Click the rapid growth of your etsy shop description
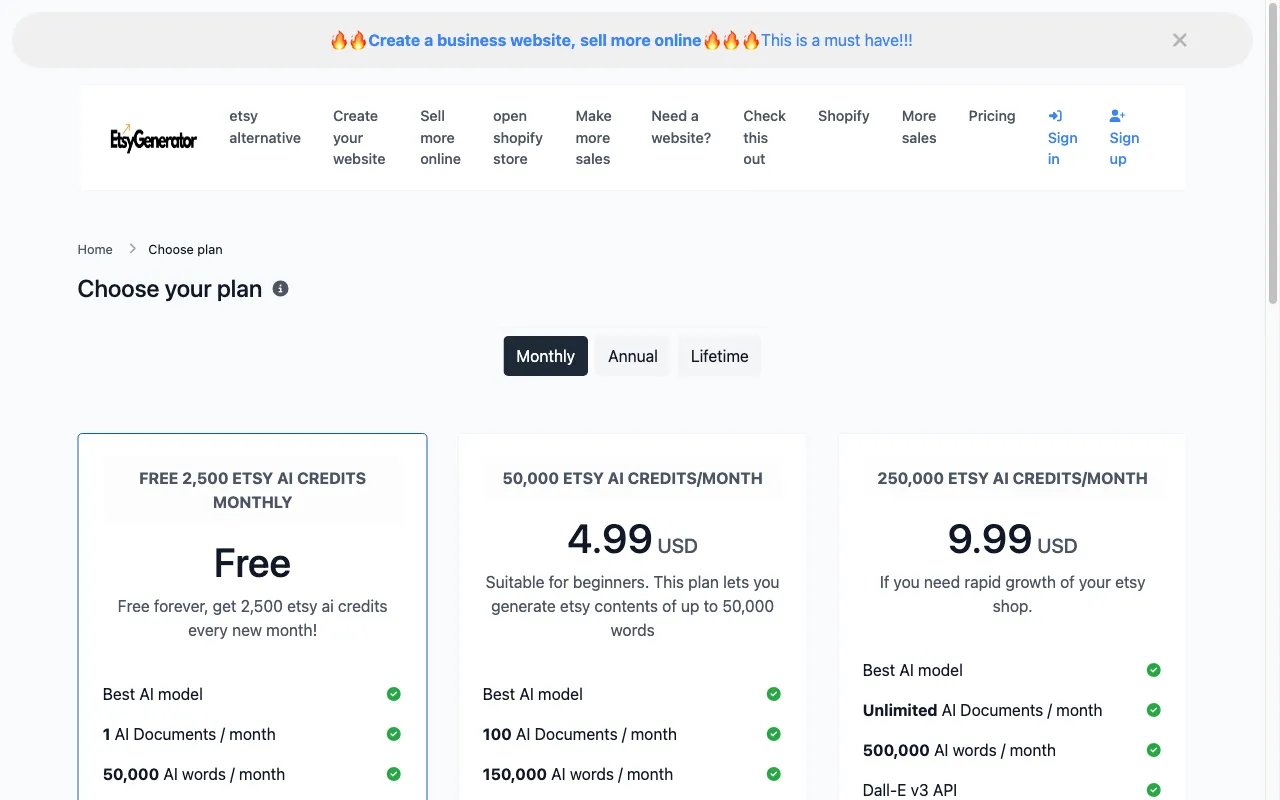The height and width of the screenshot is (800, 1280). 1012,594
